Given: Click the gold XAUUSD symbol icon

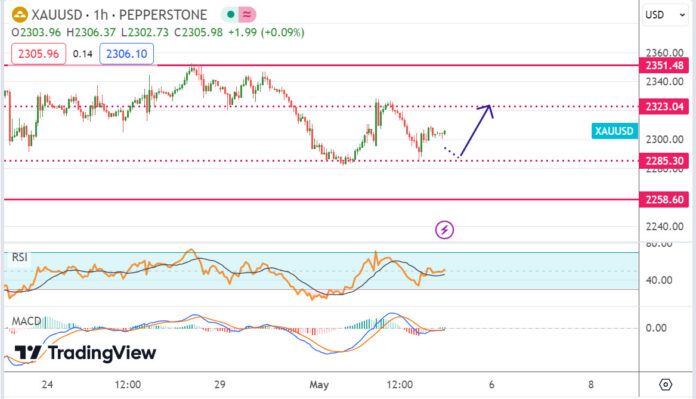Looking at the screenshot, I should pyautogui.click(x=19, y=15).
